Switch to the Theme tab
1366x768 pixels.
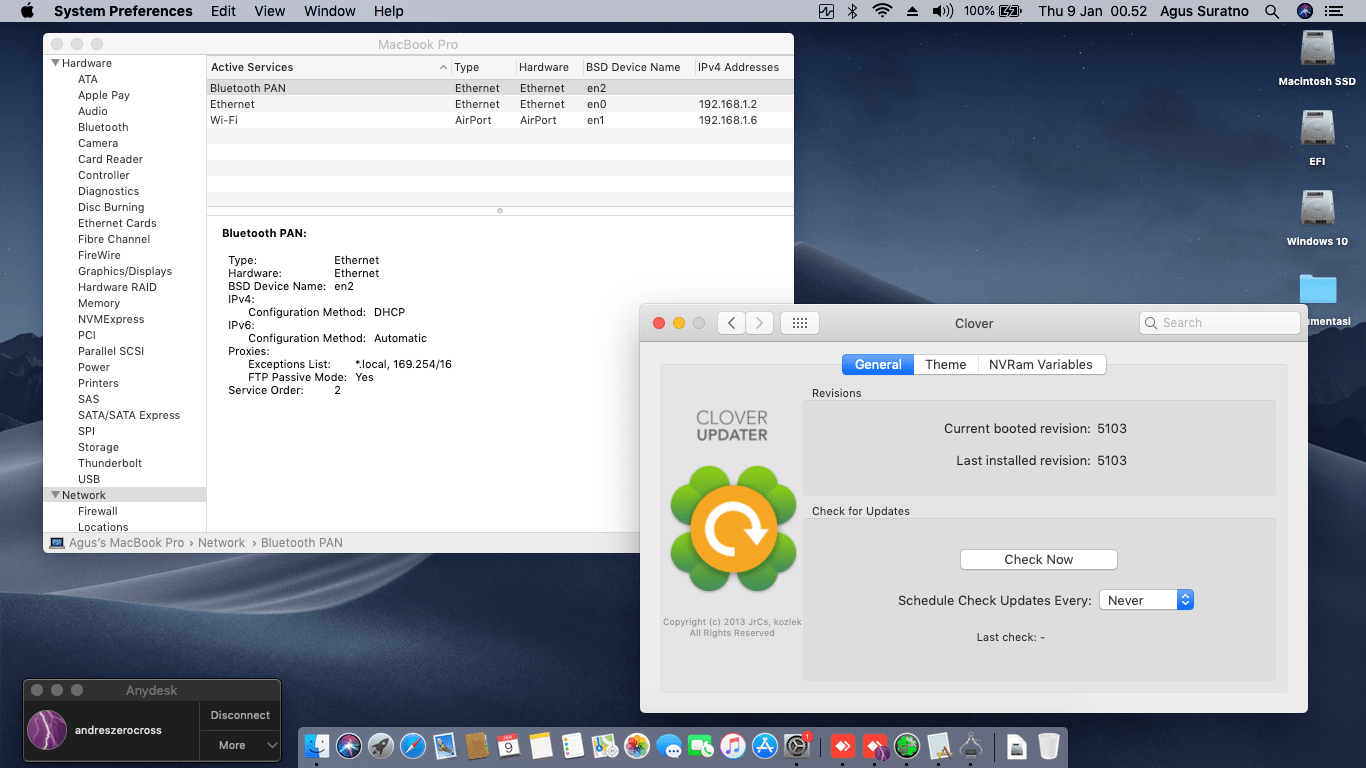945,365
